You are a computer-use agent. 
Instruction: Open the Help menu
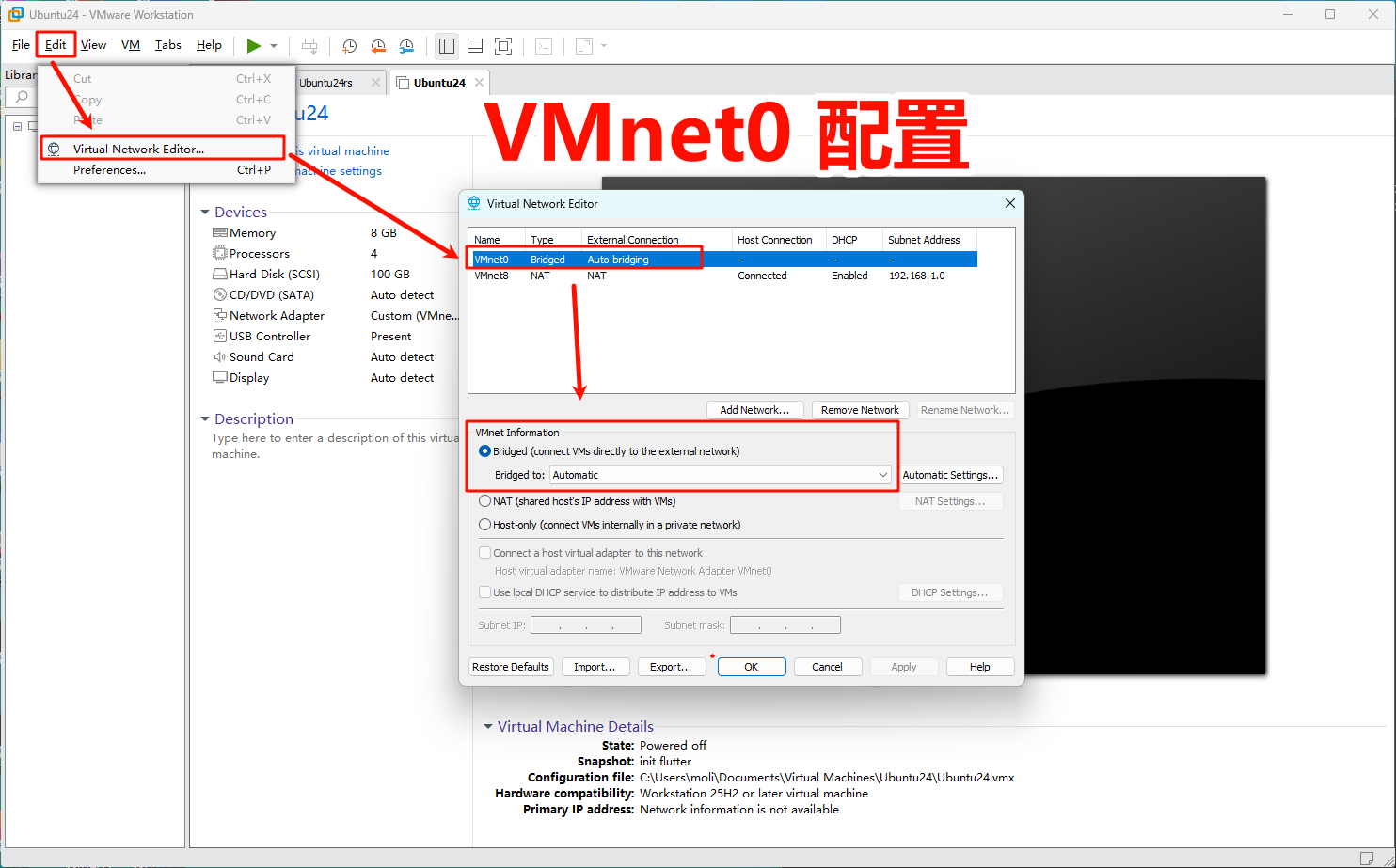point(209,45)
